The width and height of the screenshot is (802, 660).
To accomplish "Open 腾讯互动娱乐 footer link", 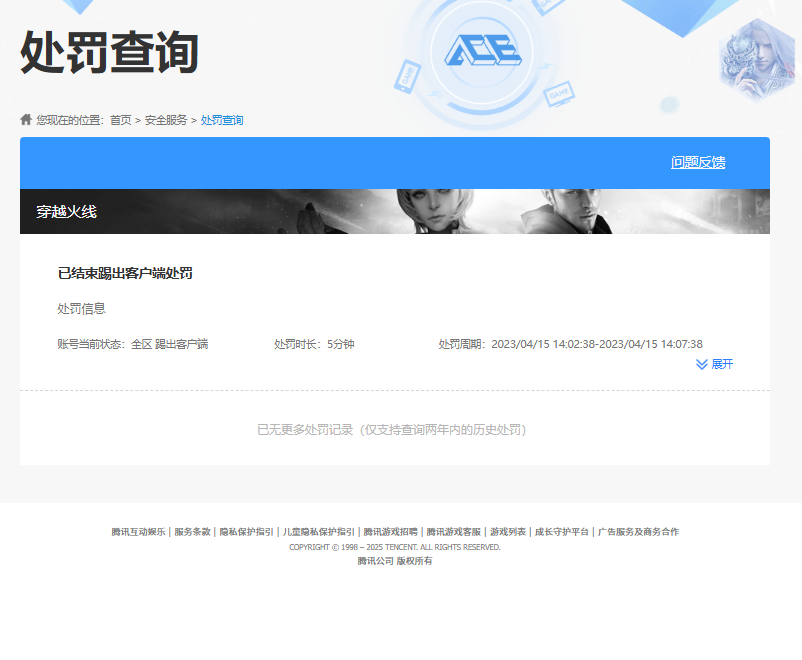I will coord(139,532).
